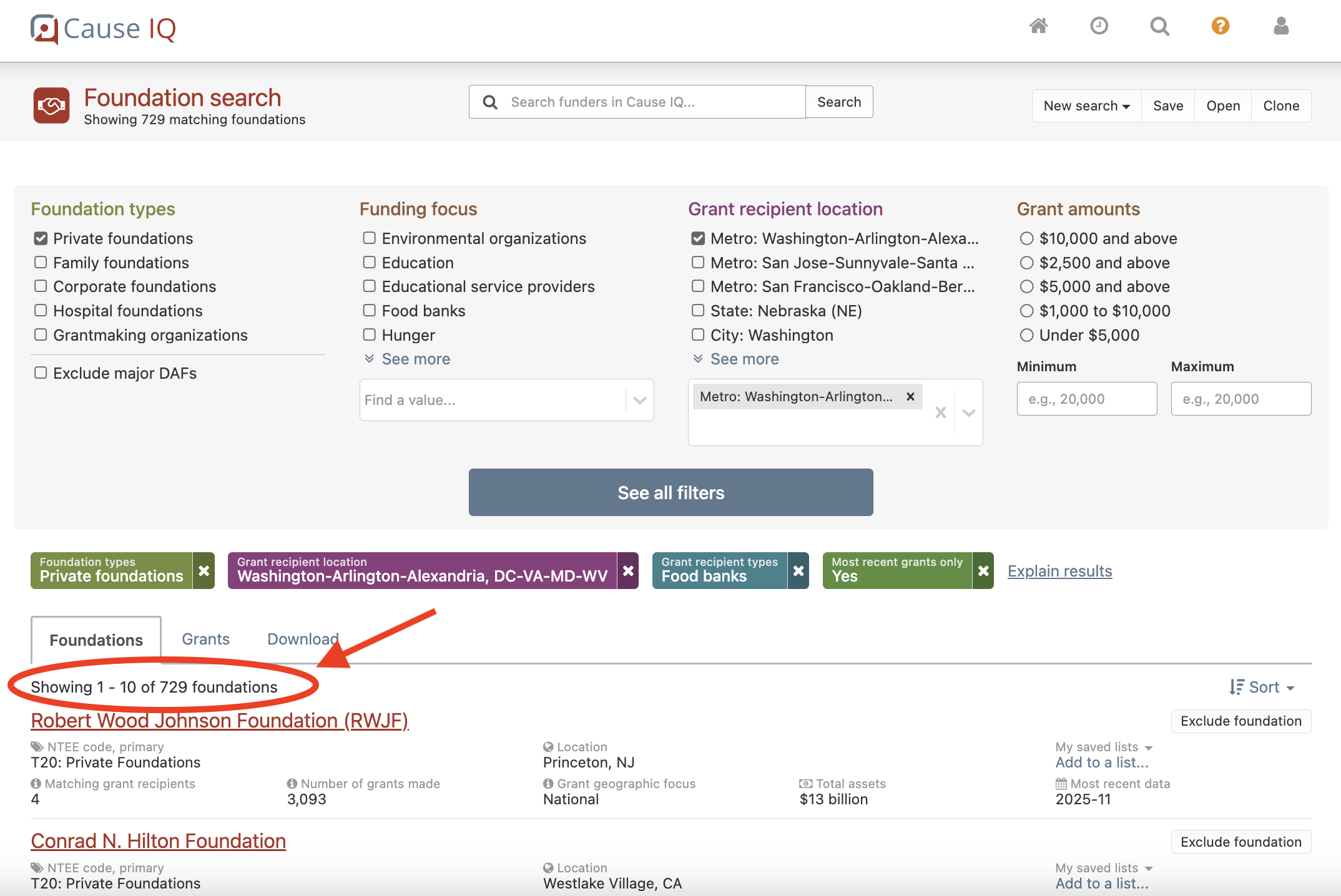Clear all values in location select box
The height and width of the screenshot is (896, 1341).
[940, 412]
